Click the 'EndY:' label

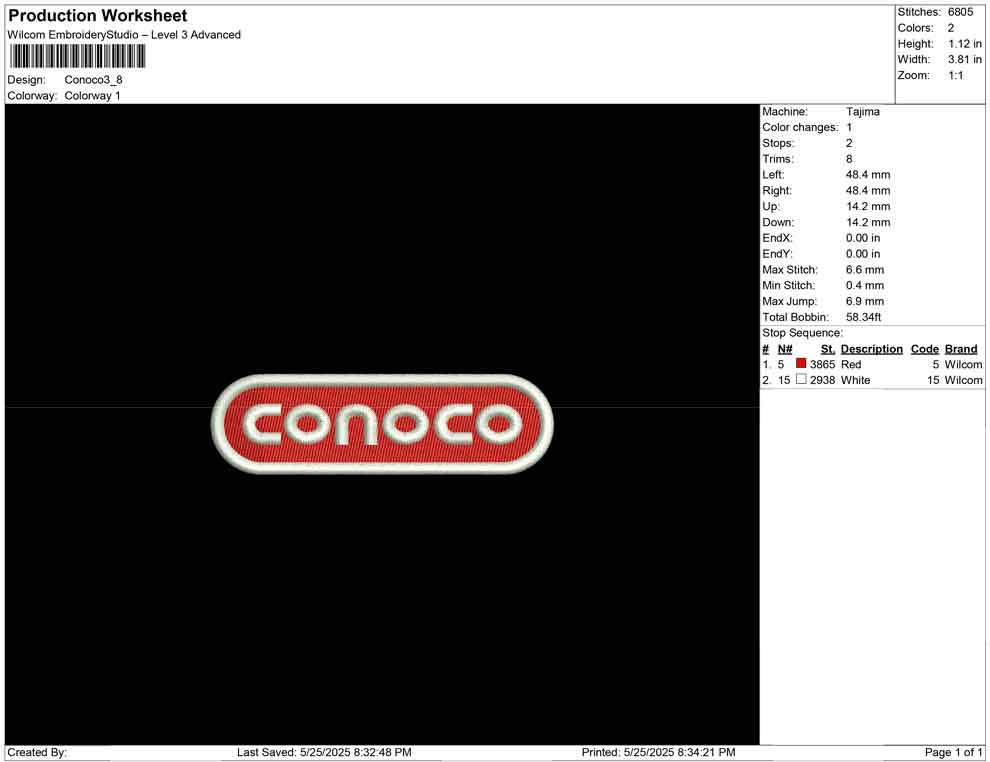click(777, 253)
